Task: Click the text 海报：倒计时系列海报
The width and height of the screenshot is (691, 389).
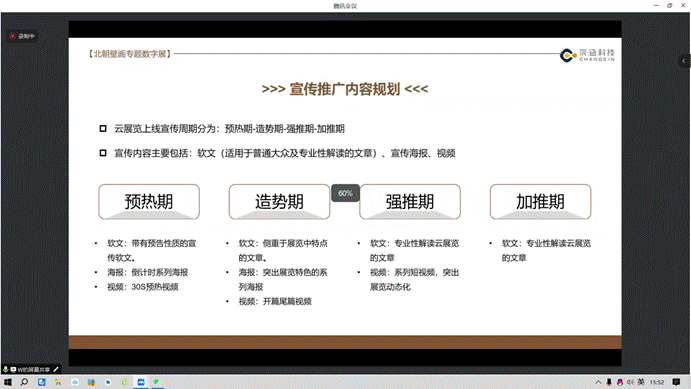Action: tap(148, 272)
